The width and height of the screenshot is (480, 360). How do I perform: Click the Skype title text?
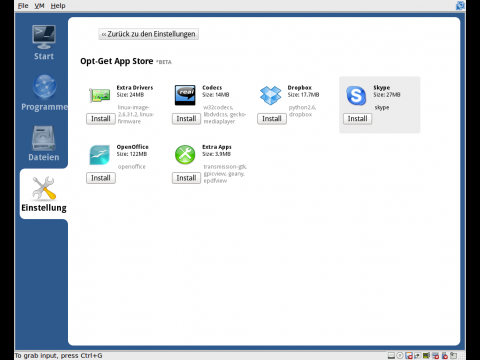pyautogui.click(x=382, y=88)
